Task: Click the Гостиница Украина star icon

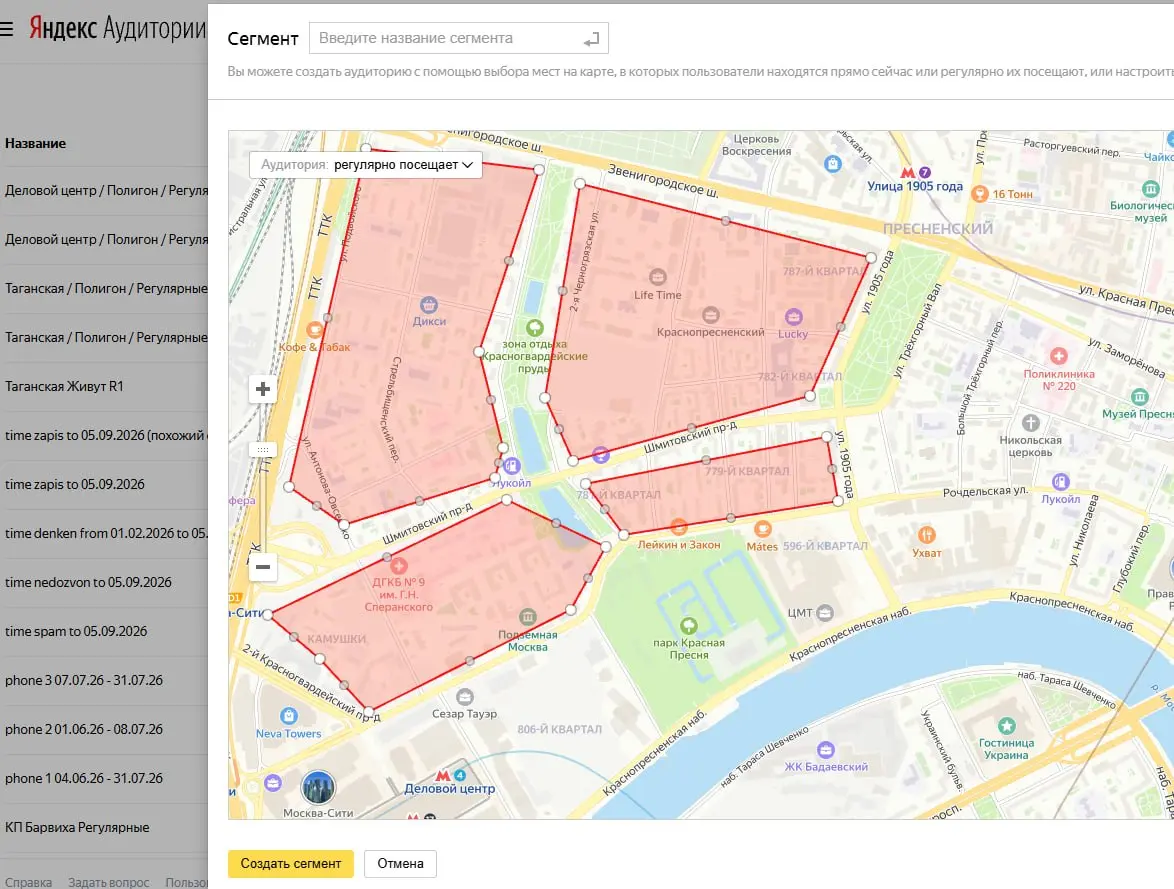Action: [x=1007, y=725]
